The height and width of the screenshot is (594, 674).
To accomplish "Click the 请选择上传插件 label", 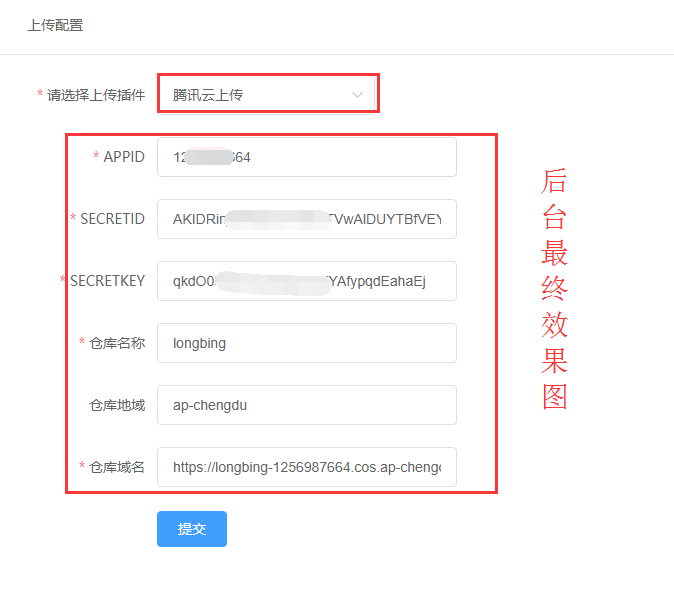I will pyautogui.click(x=96, y=95).
